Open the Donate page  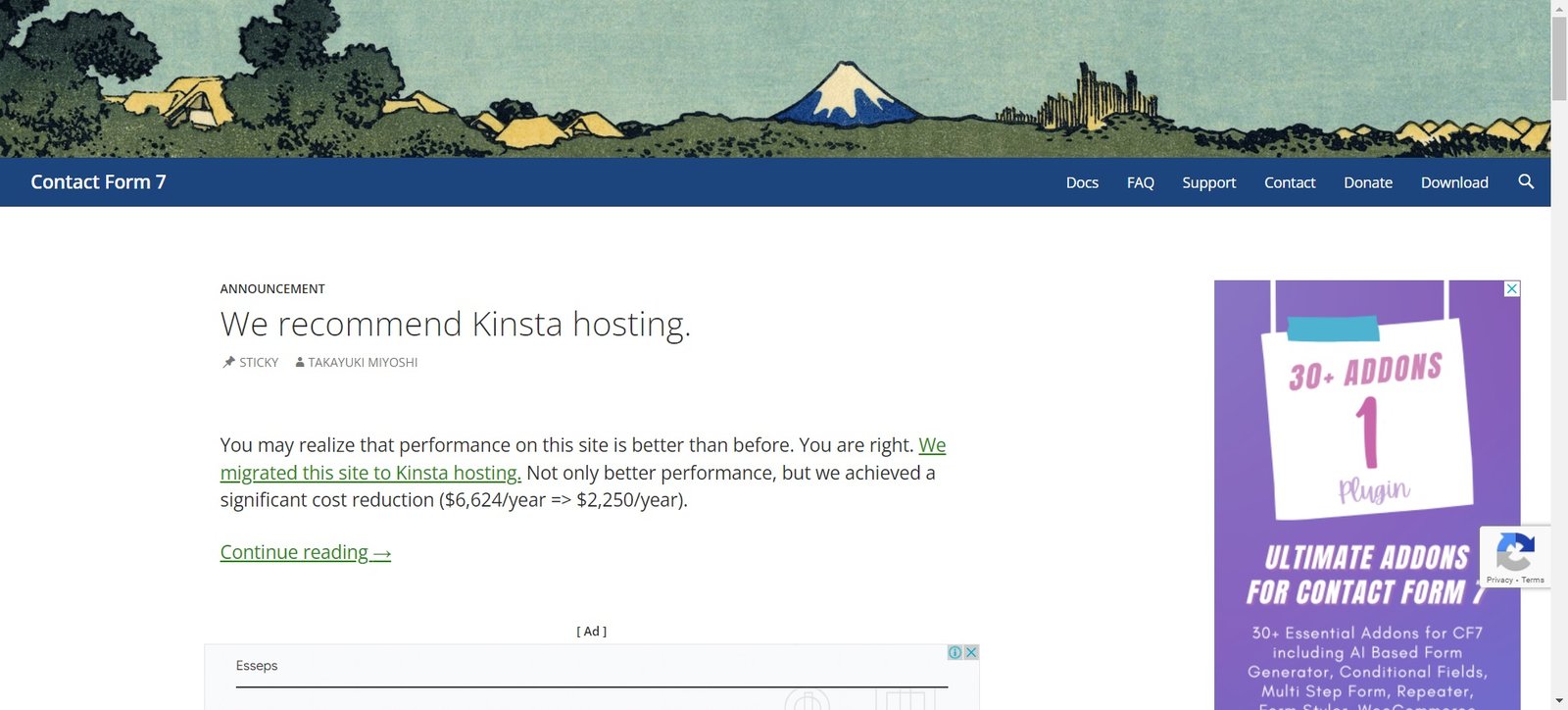(1368, 182)
